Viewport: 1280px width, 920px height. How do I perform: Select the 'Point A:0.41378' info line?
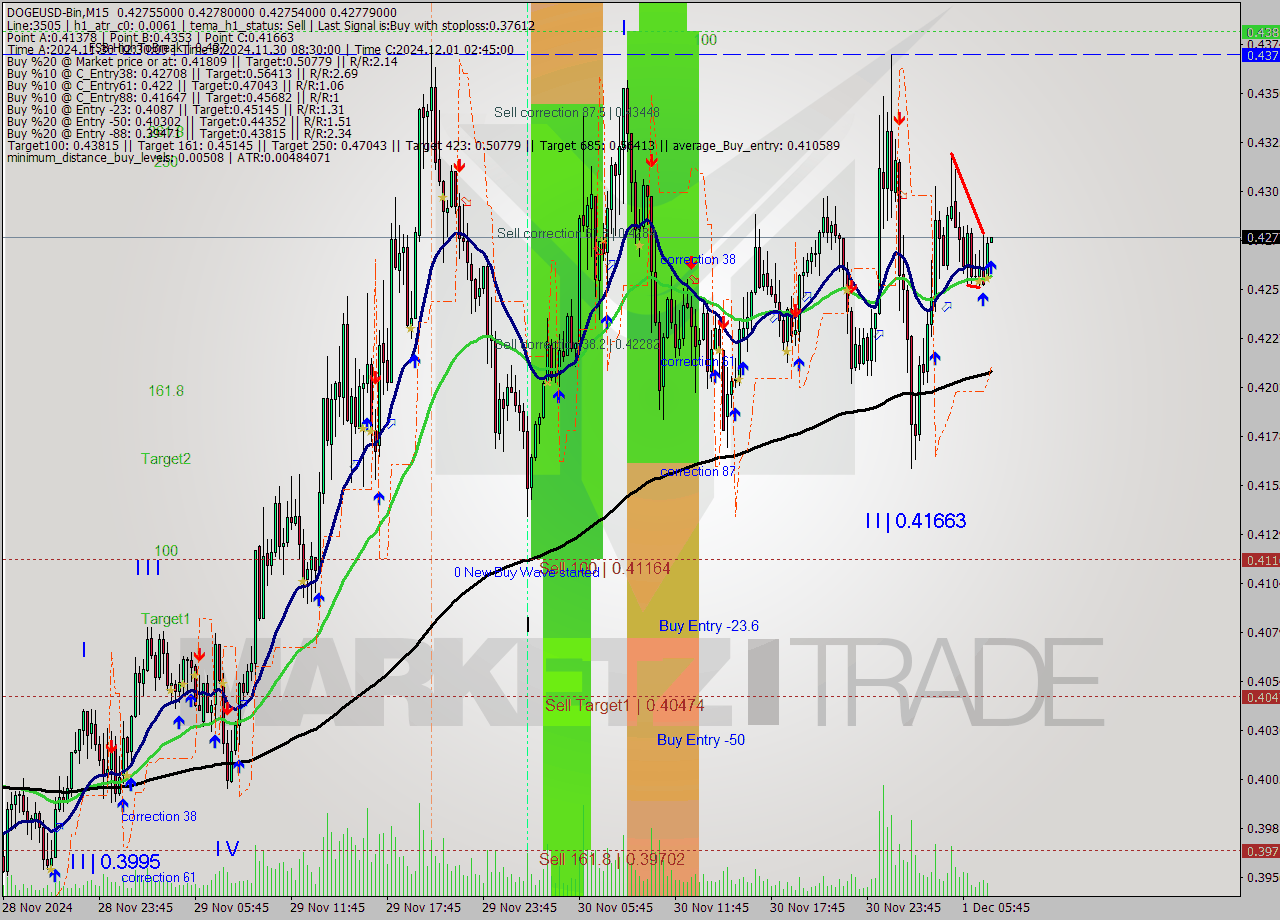[150, 37]
